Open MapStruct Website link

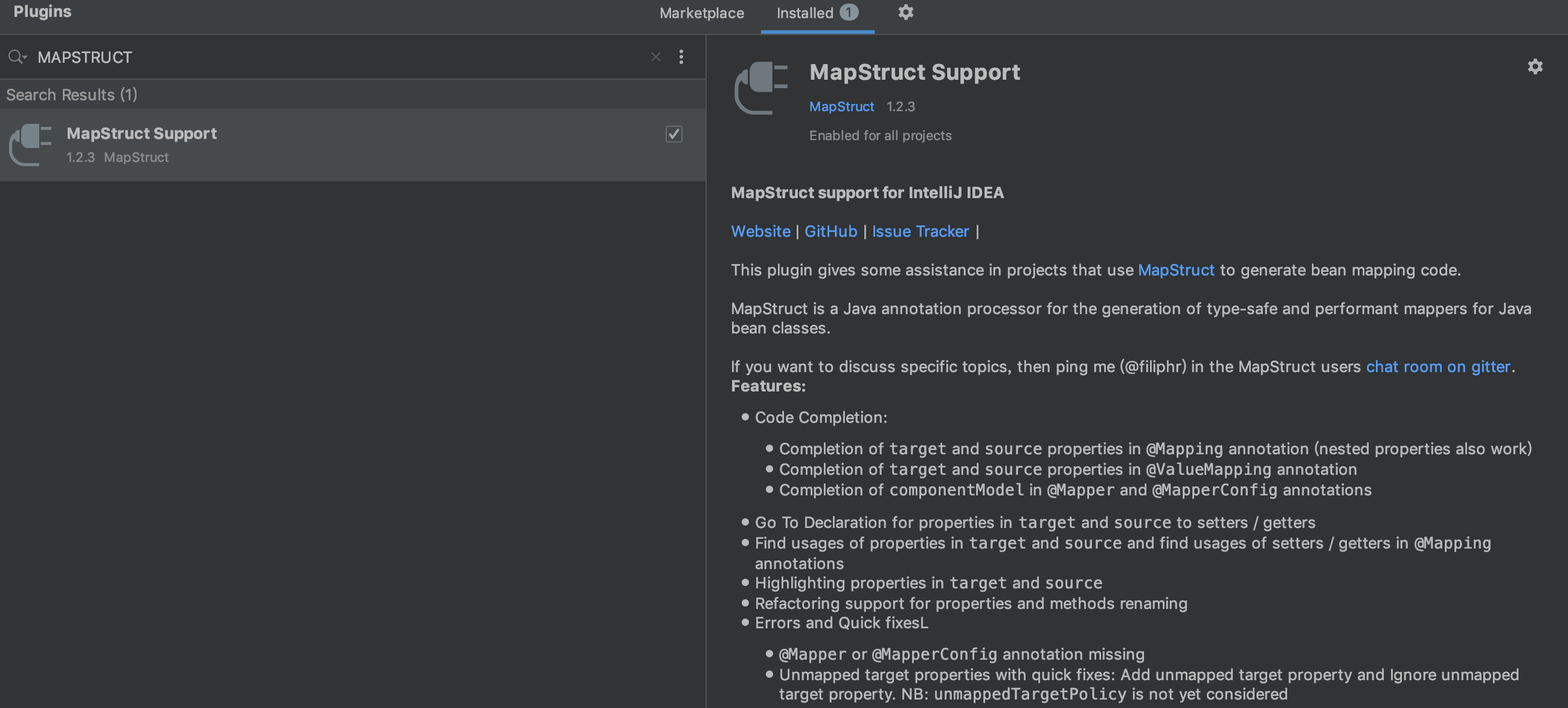pyautogui.click(x=760, y=232)
